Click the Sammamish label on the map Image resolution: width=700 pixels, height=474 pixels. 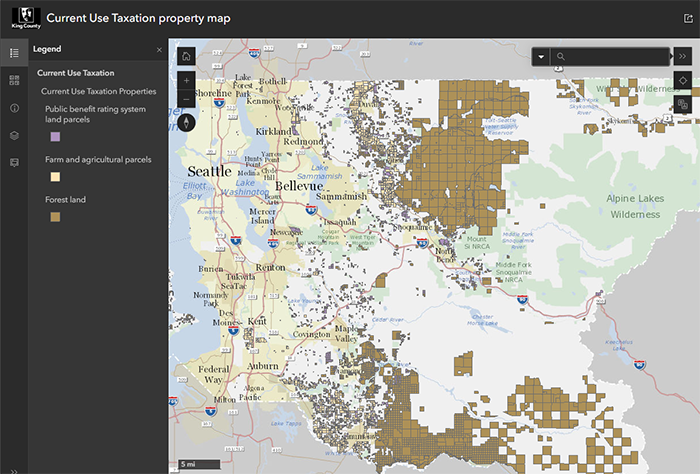[x=342, y=196]
